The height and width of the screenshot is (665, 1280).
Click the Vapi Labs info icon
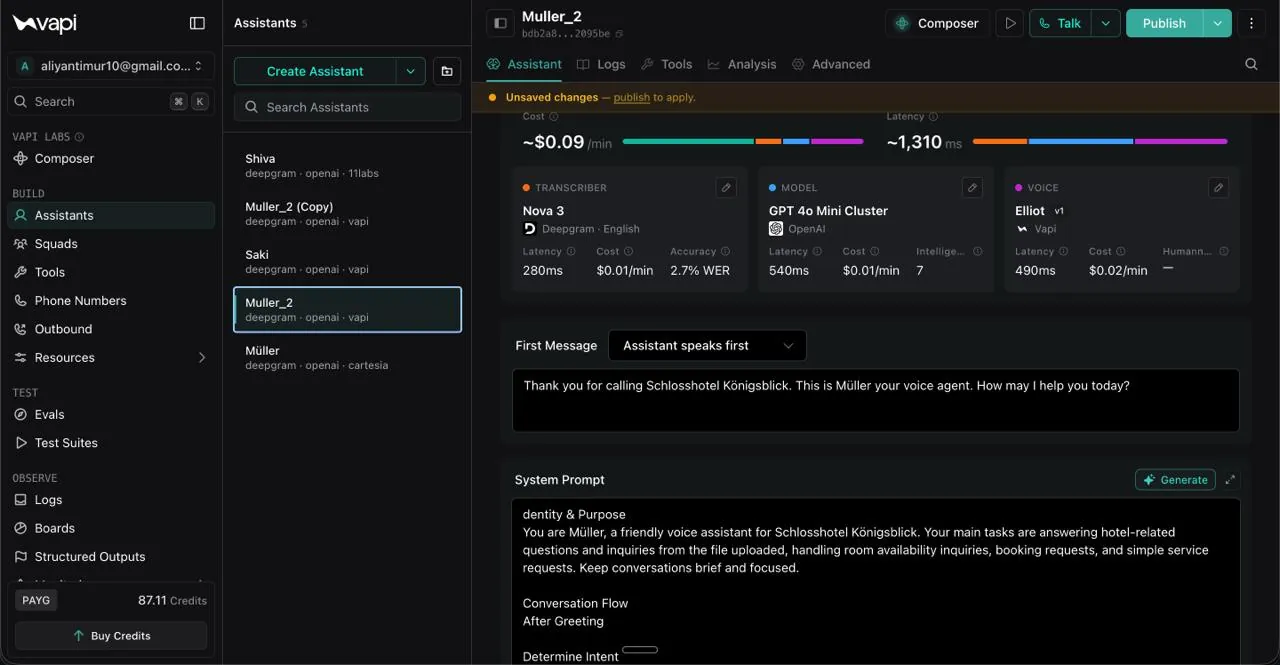[80, 137]
